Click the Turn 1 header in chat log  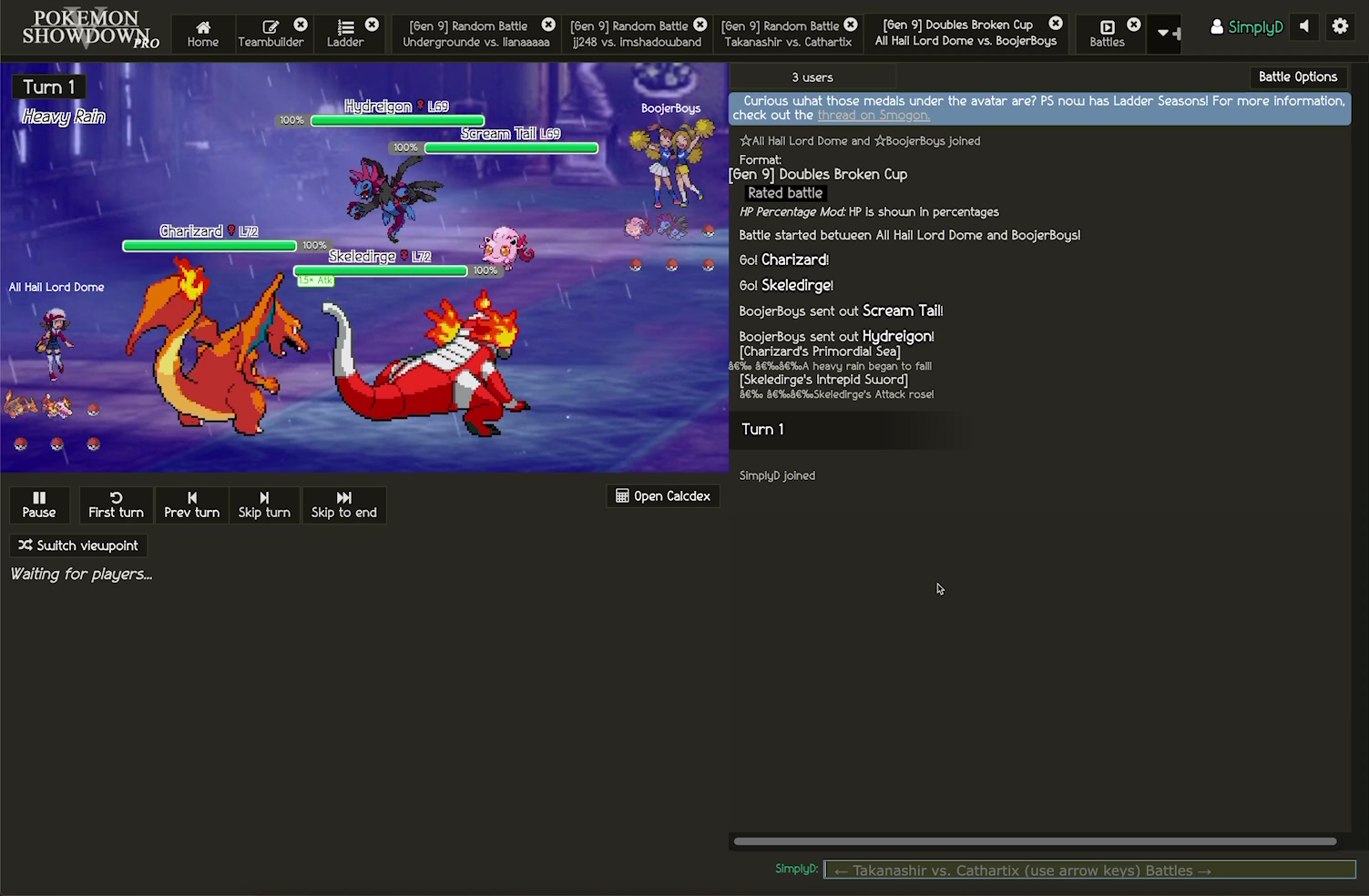click(x=762, y=430)
